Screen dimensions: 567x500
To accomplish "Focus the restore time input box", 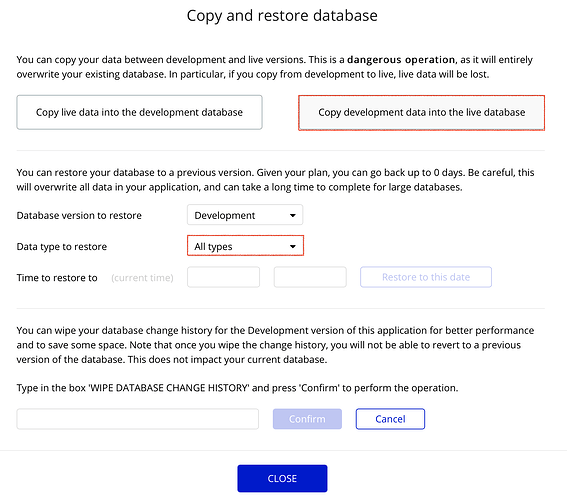I will [x=310, y=277].
